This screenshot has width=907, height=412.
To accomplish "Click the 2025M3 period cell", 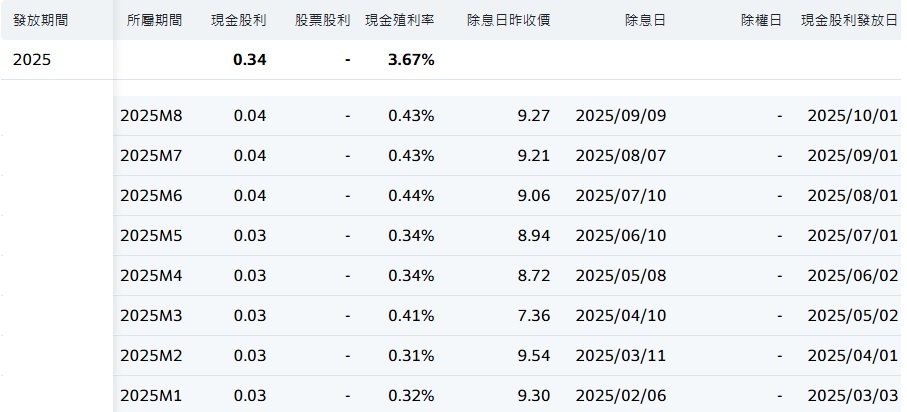I will point(151,315).
